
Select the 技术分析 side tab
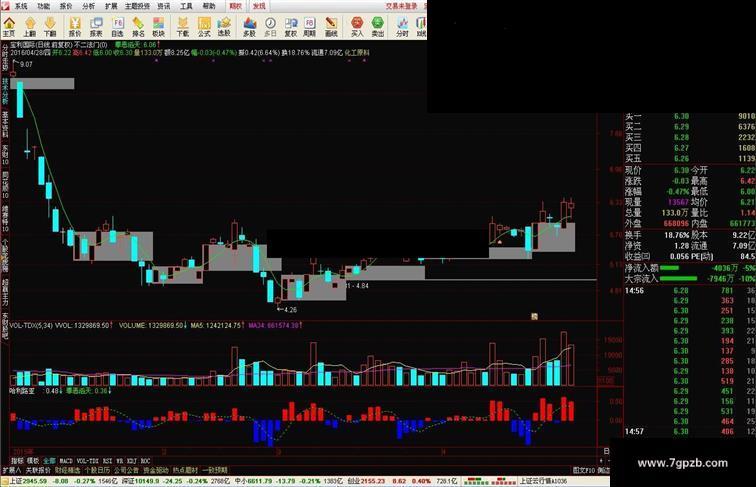click(x=5, y=91)
